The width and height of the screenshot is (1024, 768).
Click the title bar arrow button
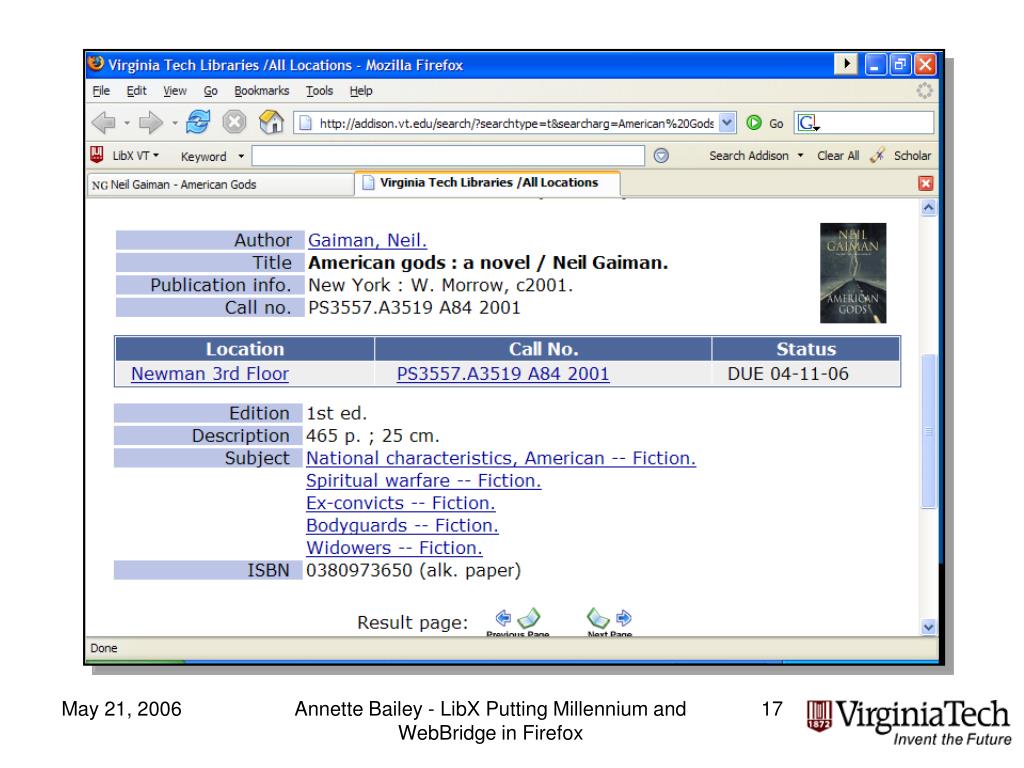pyautogui.click(x=846, y=64)
